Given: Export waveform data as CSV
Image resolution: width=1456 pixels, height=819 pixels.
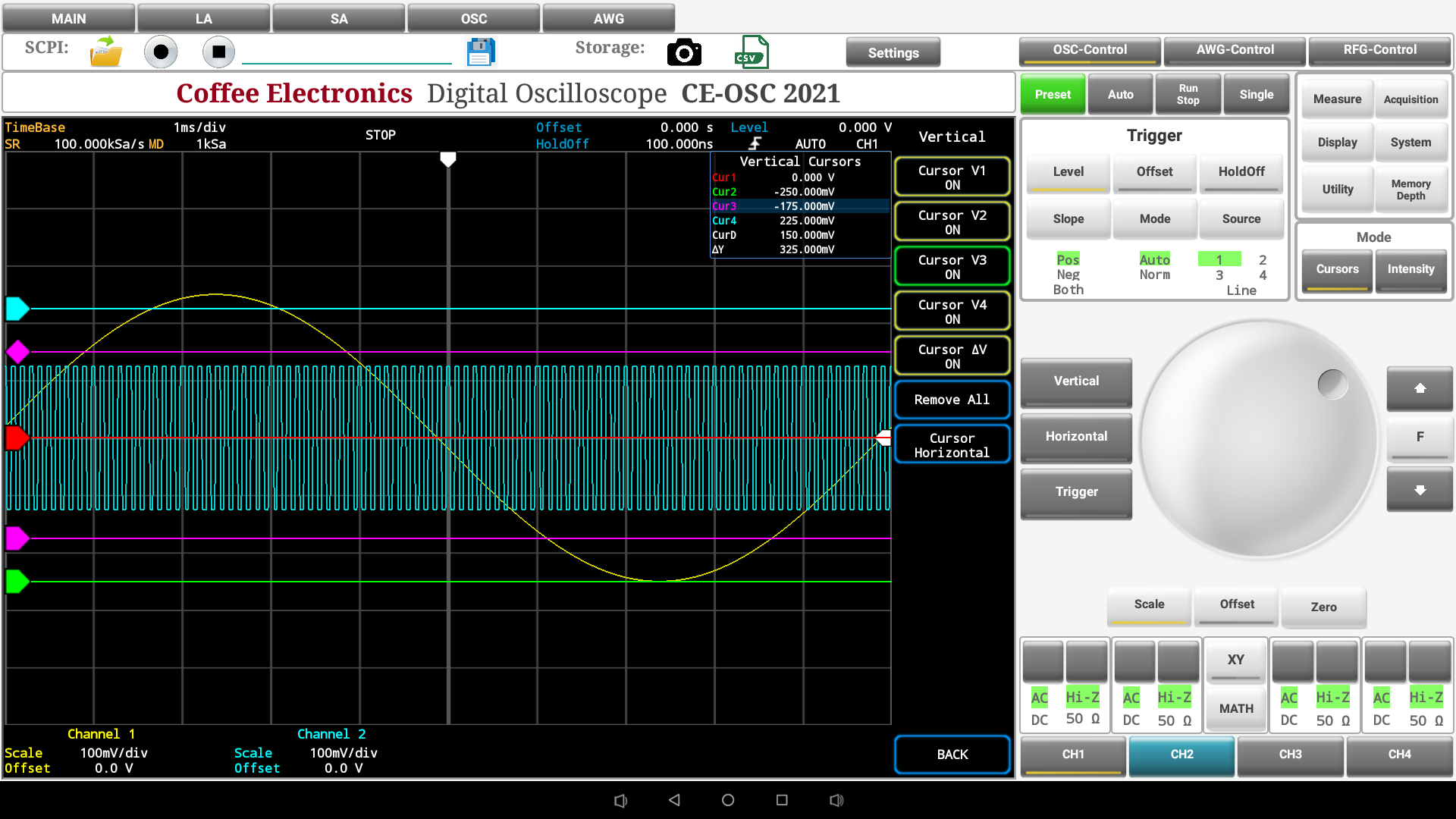Looking at the screenshot, I should 751,52.
